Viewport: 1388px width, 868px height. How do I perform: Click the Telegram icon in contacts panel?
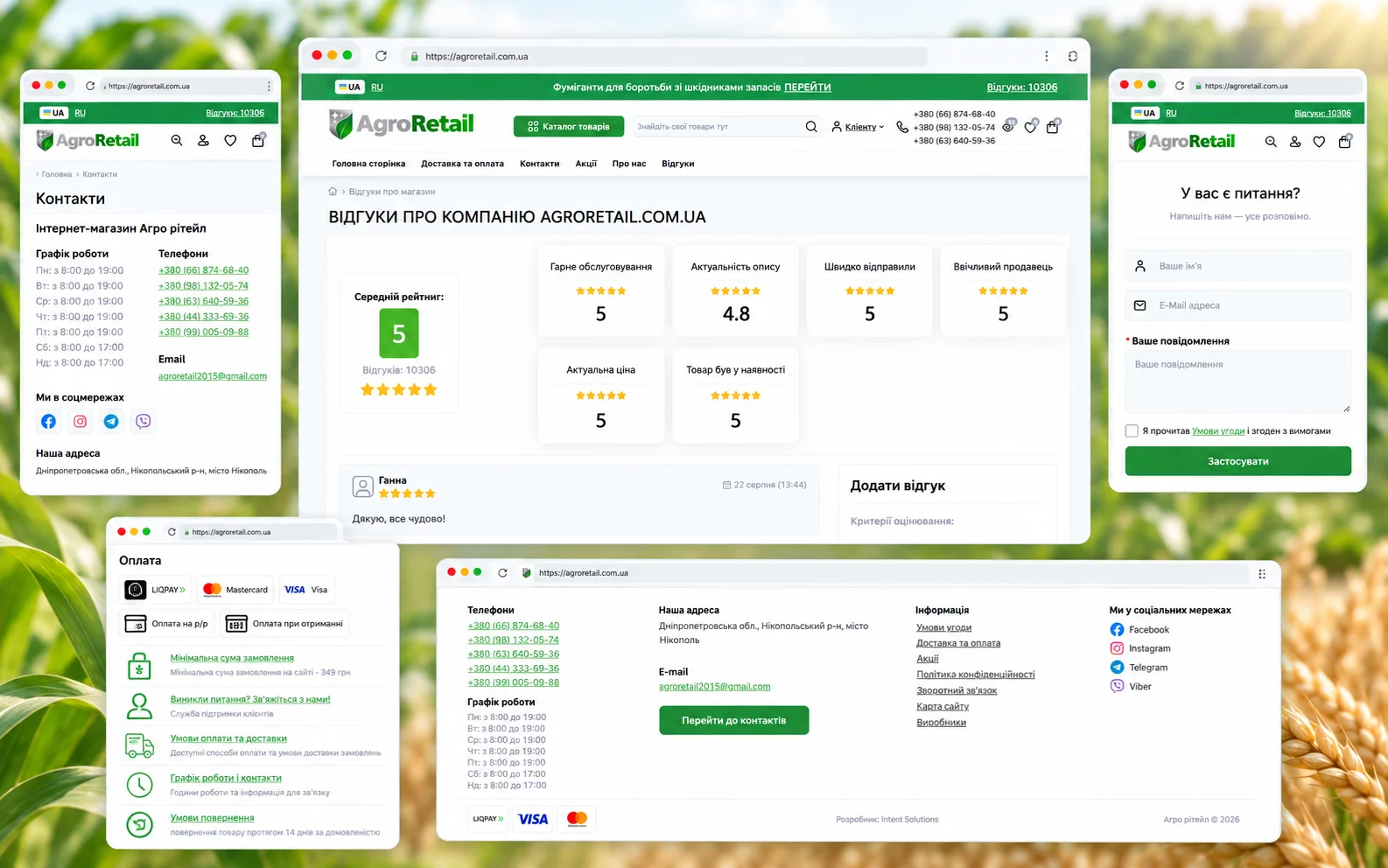111,422
